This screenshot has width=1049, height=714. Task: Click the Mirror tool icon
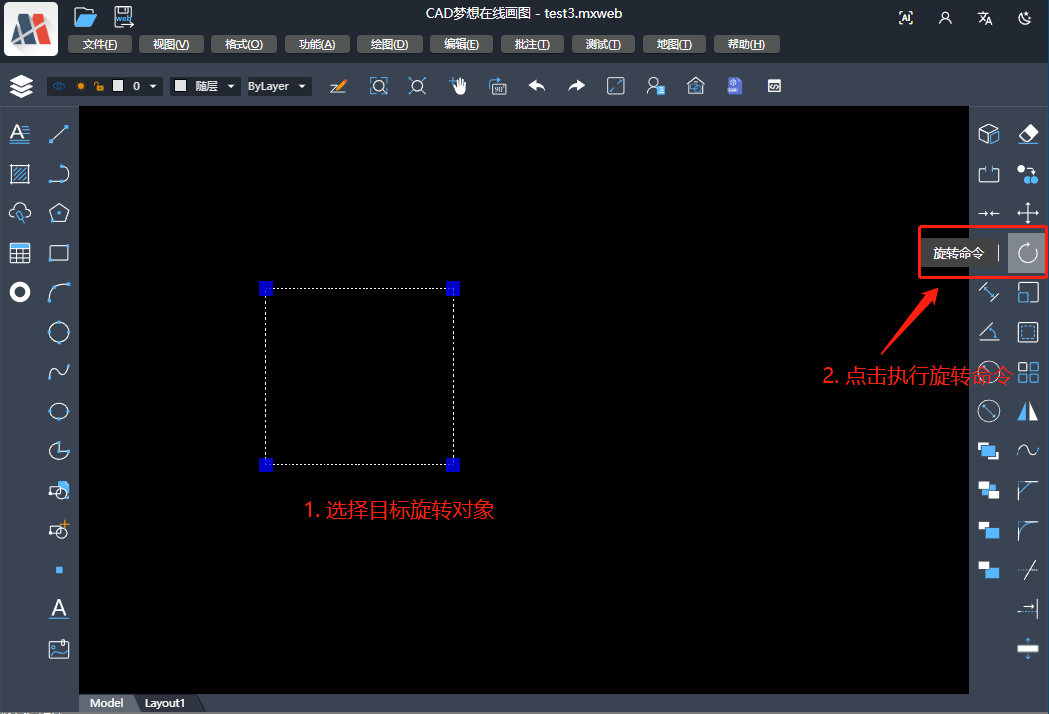click(1027, 411)
